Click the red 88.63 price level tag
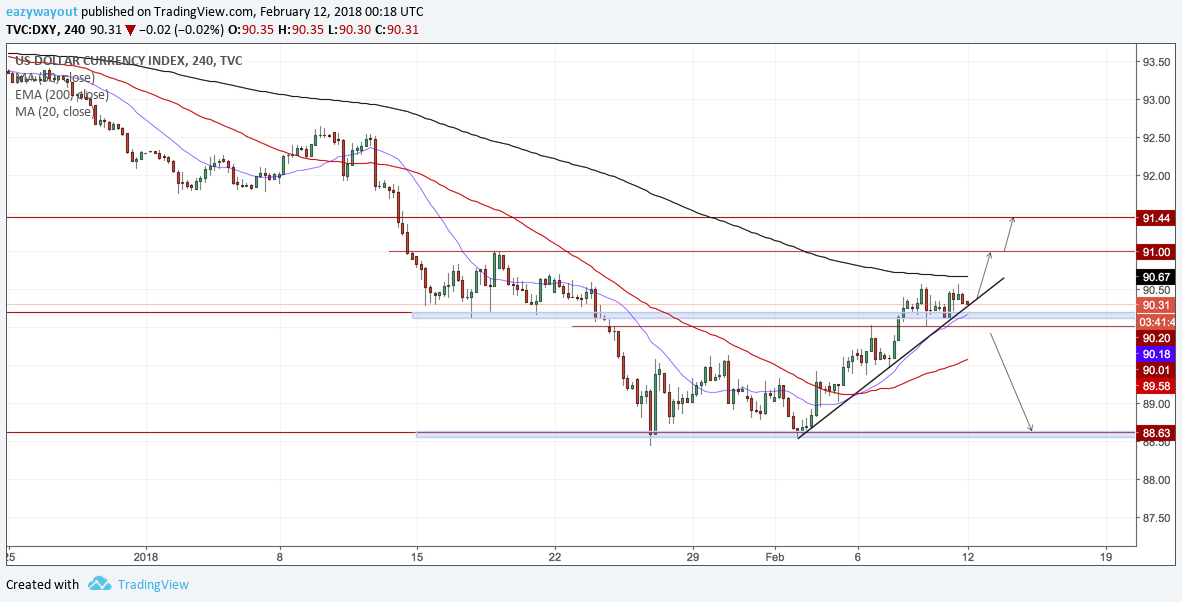This screenshot has width=1182, height=602. click(x=1156, y=432)
